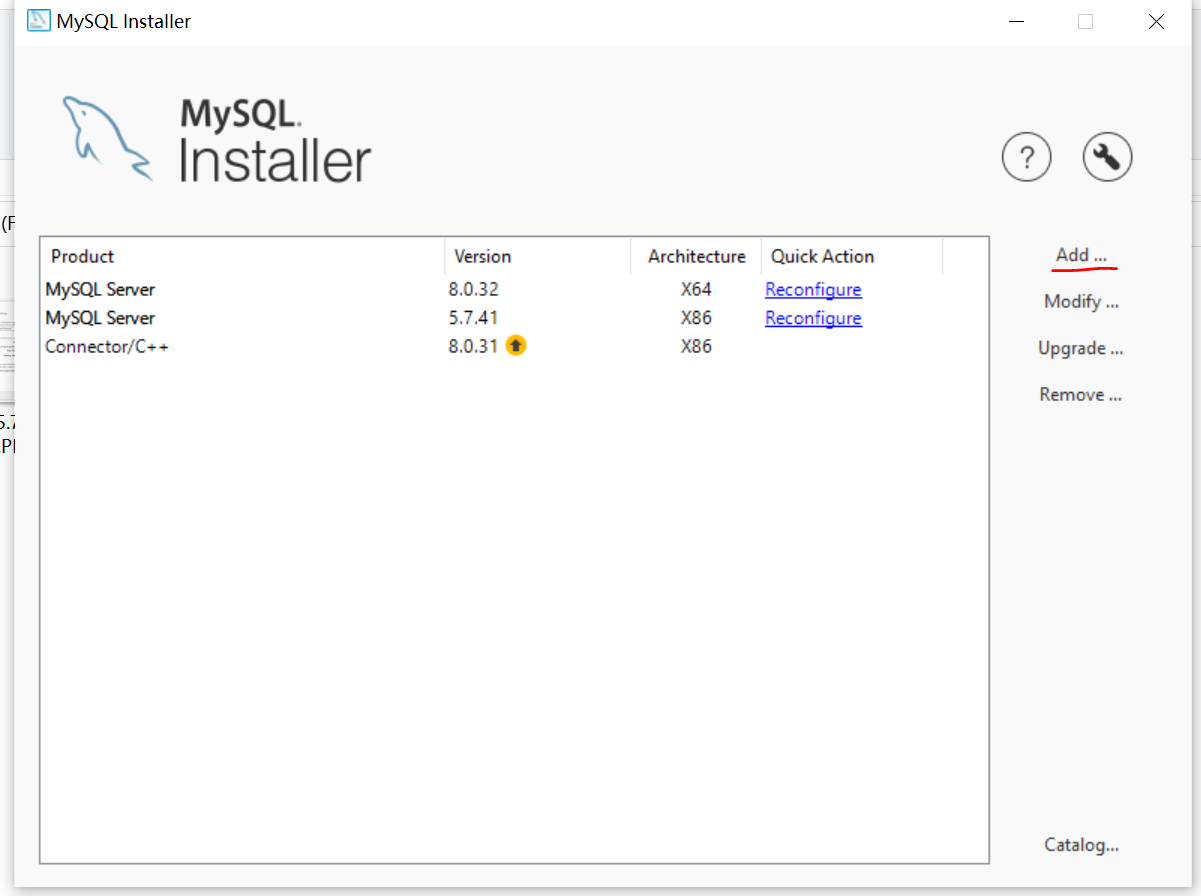Reconfigure MySQL Server 5.7.41
This screenshot has width=1201, height=896.
pyautogui.click(x=813, y=318)
